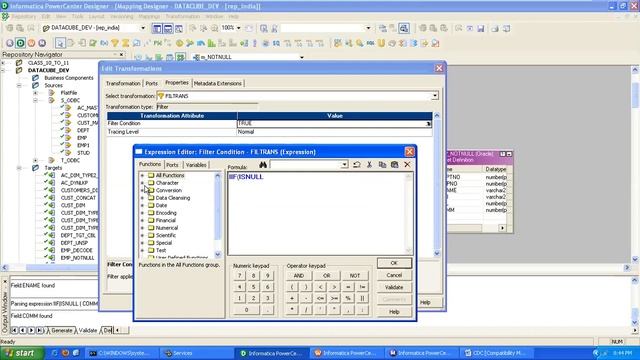
Task: Click the save disk icon in main toolbar
Action: click(x=481, y=28)
